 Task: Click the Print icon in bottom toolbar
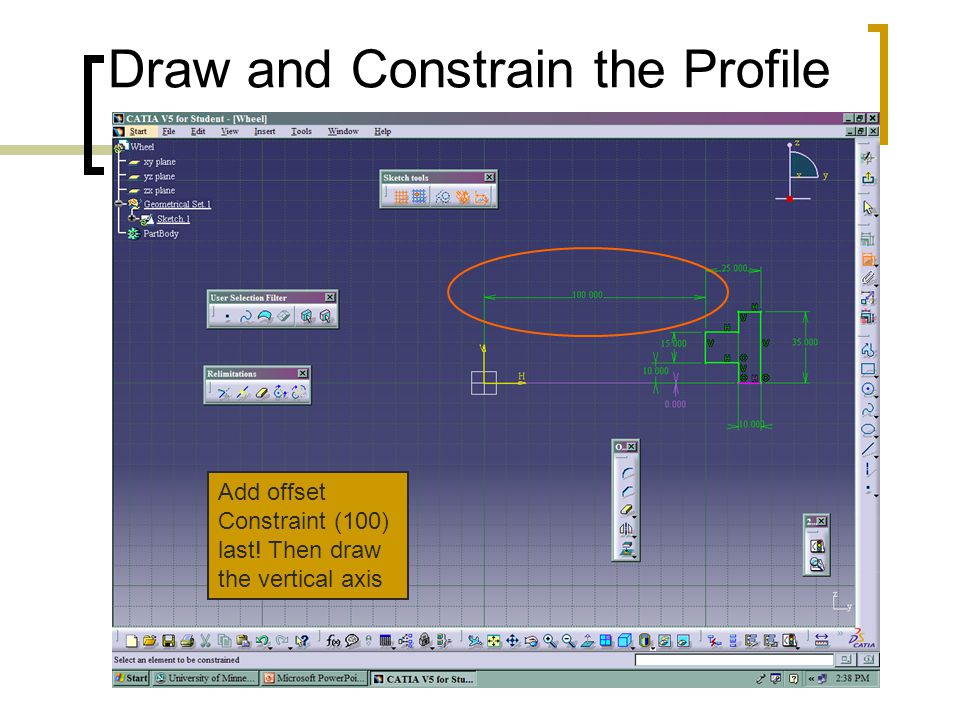click(x=187, y=640)
